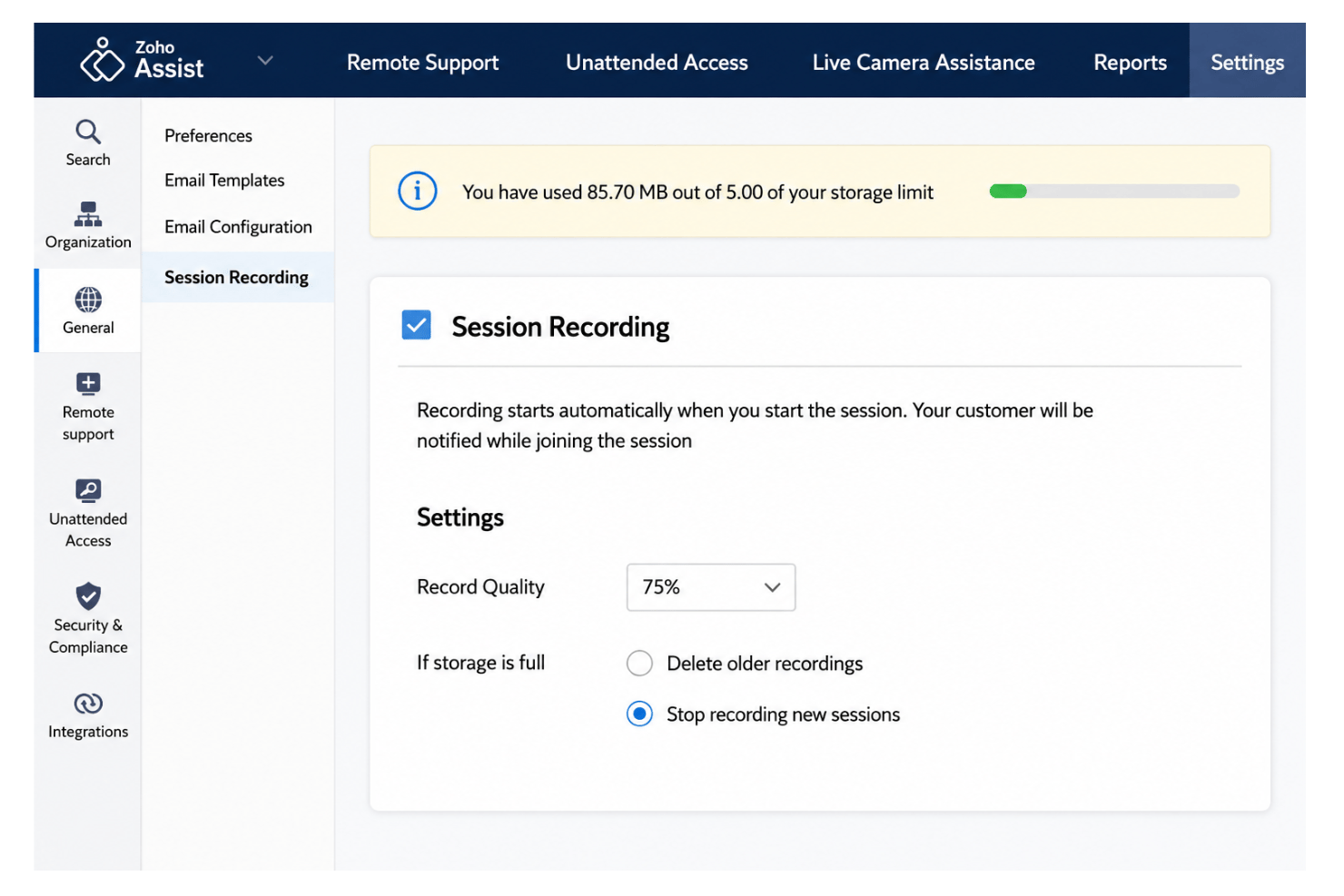Click the Settings subsection heading
The height and width of the screenshot is (896, 1344).
click(460, 517)
